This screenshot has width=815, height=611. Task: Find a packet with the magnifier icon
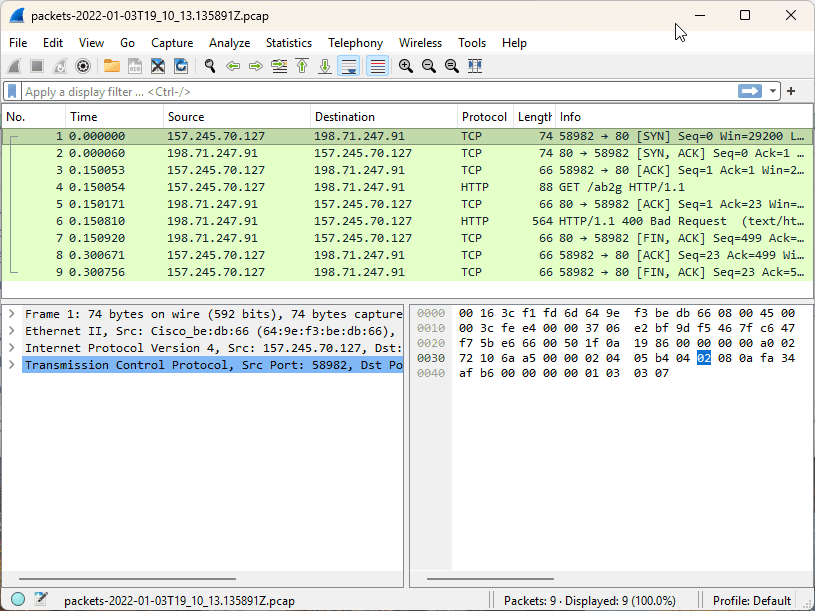(x=210, y=66)
